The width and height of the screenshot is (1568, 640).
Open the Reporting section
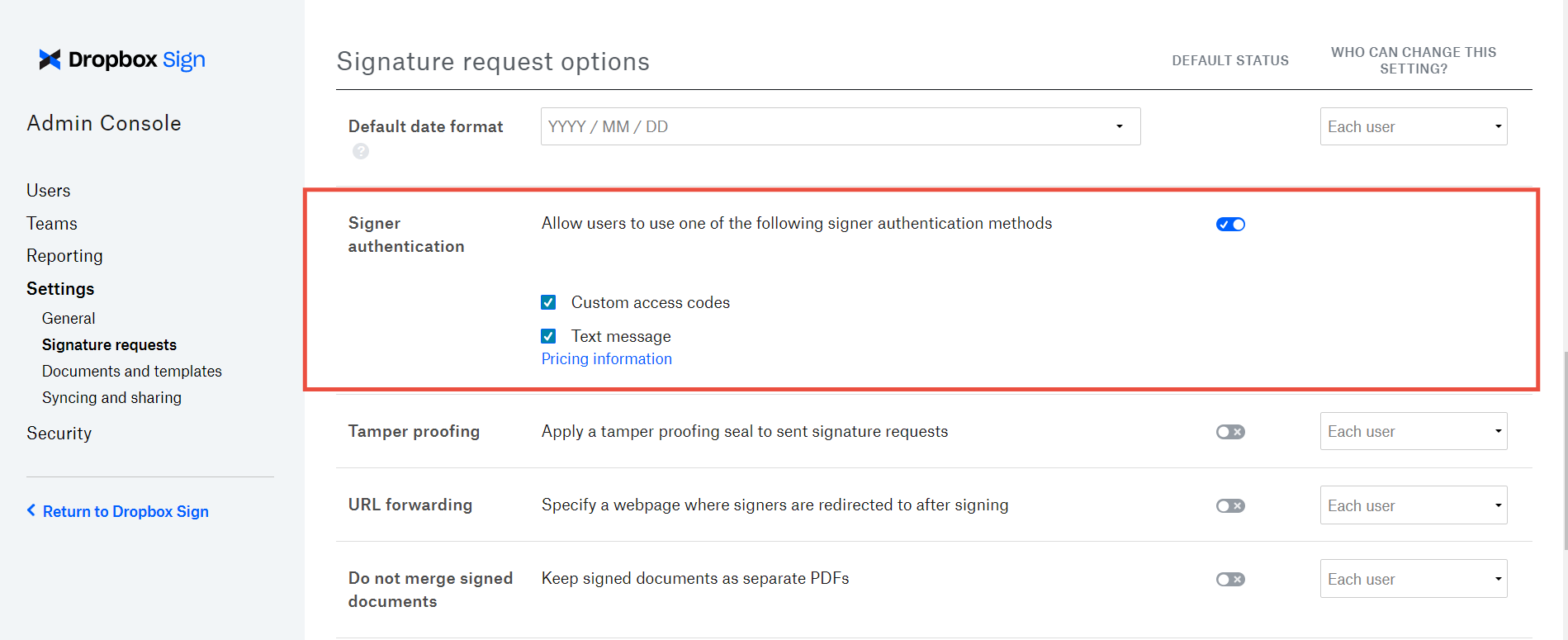tap(64, 255)
